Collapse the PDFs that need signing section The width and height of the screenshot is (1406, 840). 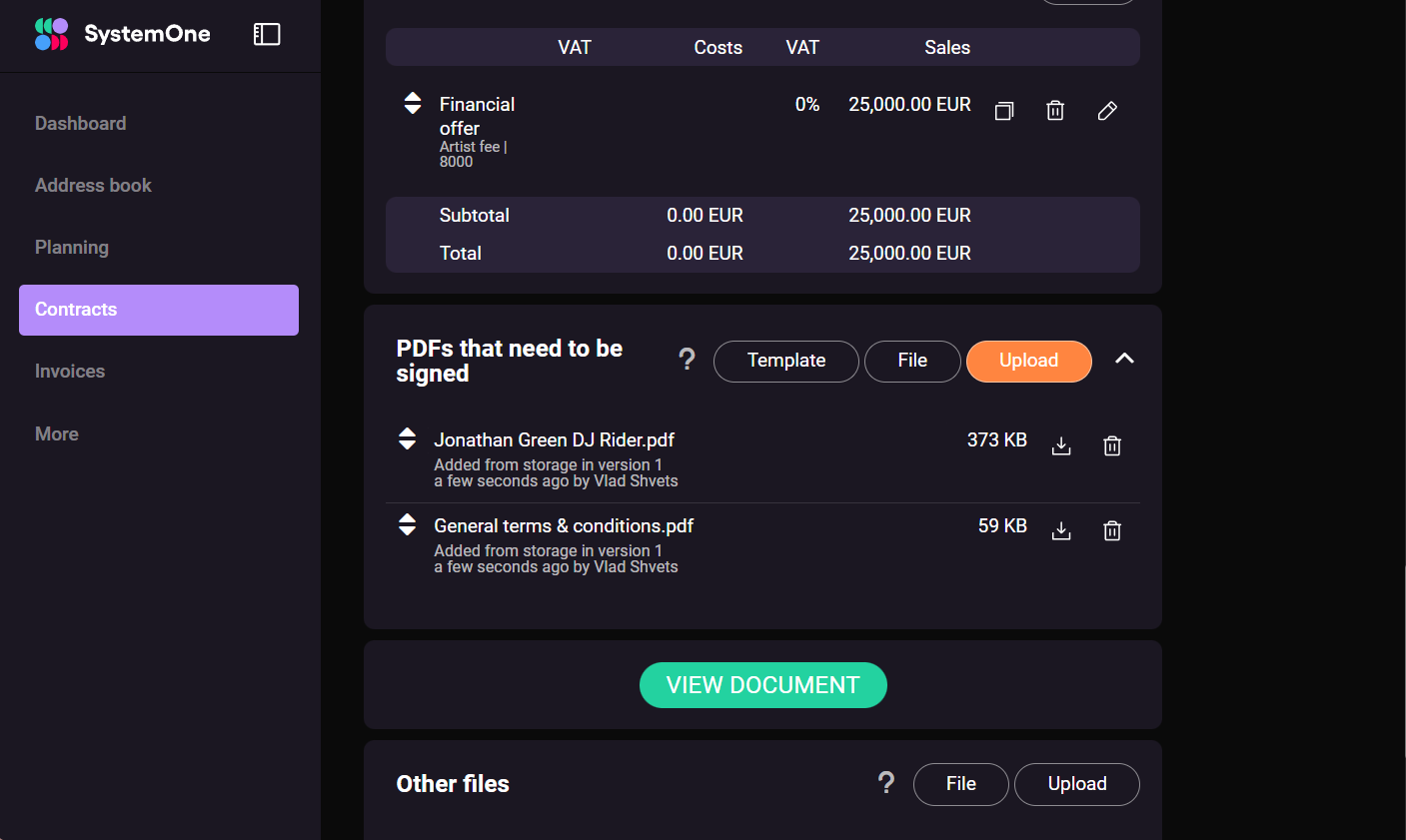point(1124,360)
